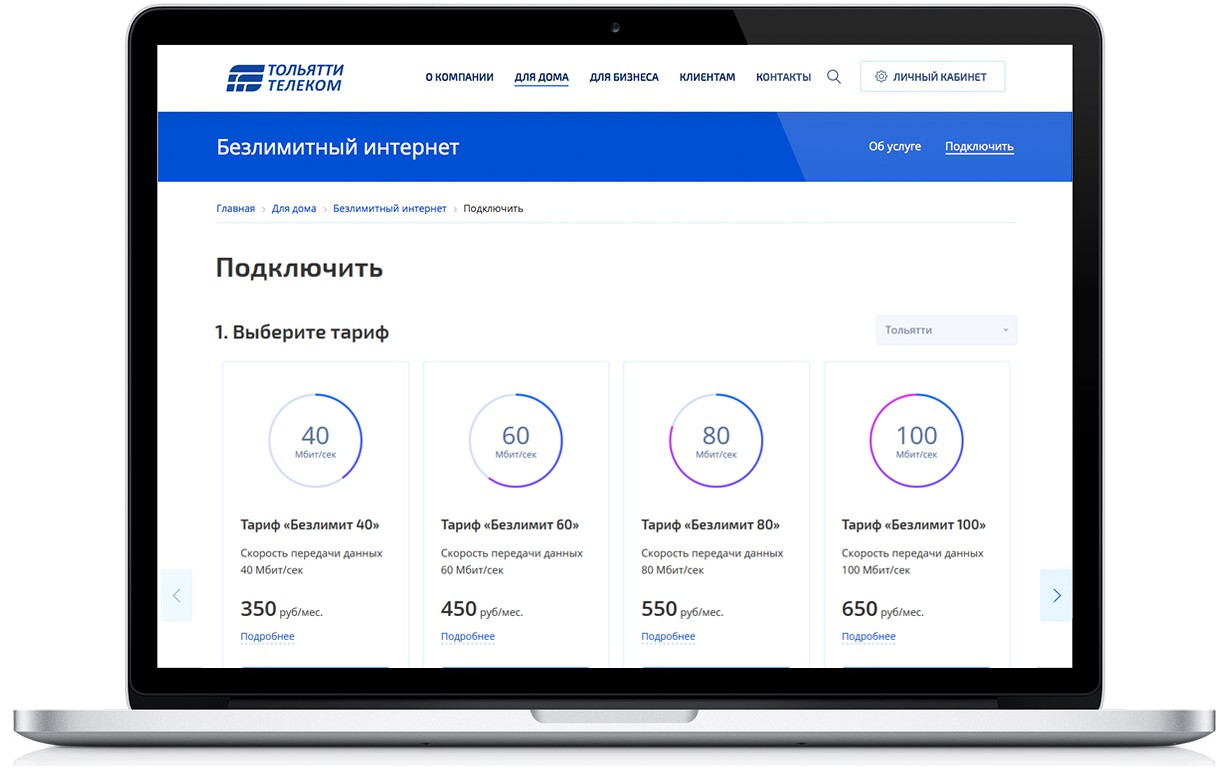Click the Тариф «Безлимит 100» title
1228x768 pixels.
coord(914,525)
